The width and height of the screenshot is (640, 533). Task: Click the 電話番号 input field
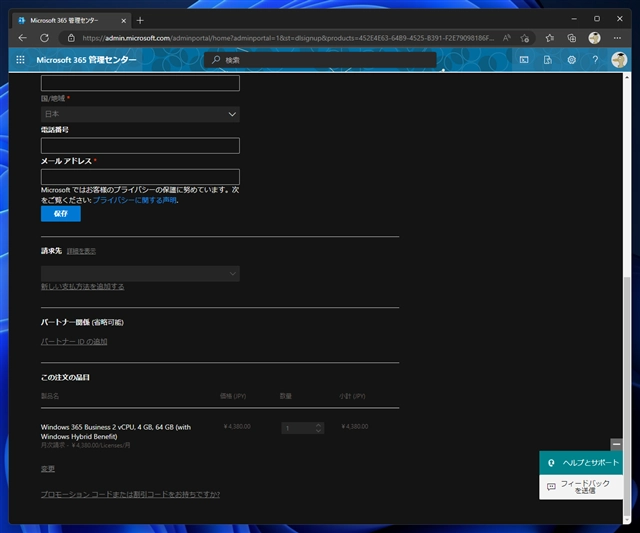click(x=140, y=146)
